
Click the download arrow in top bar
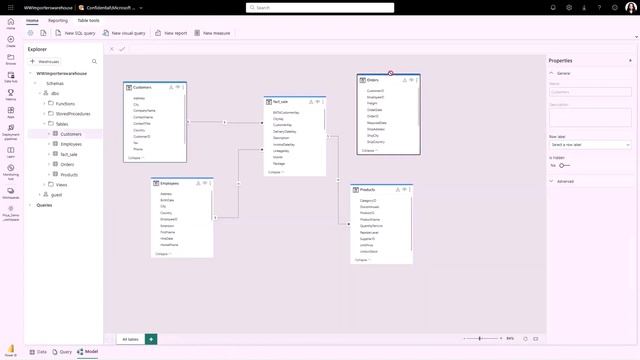click(x=584, y=7)
